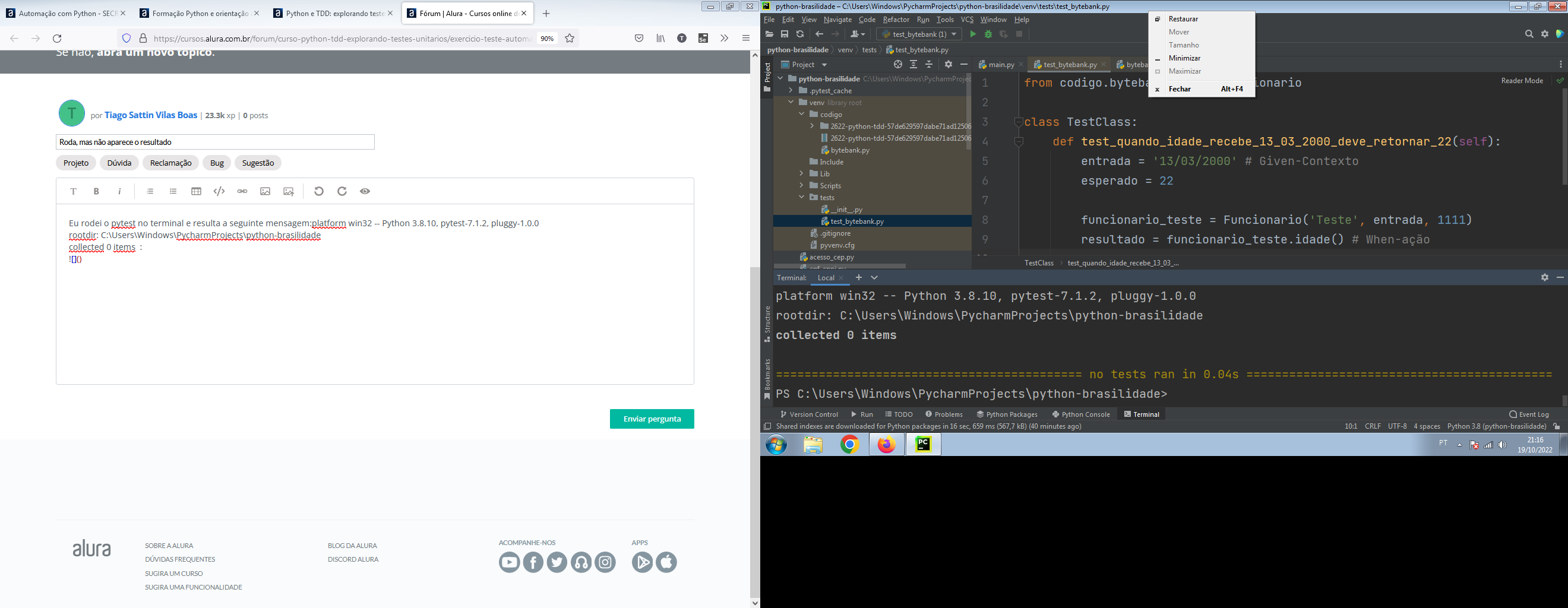Collapse the tests folder

802,197
